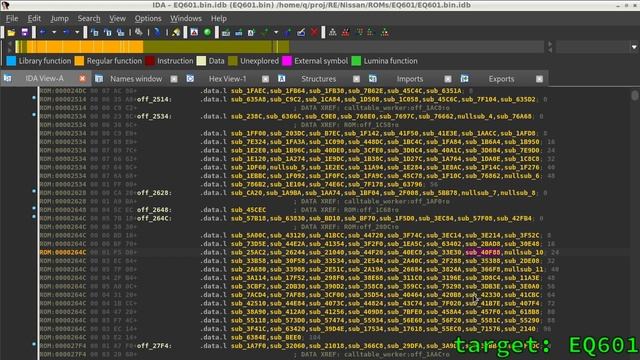Click the pencil edit toolbar icon

click(301, 32)
